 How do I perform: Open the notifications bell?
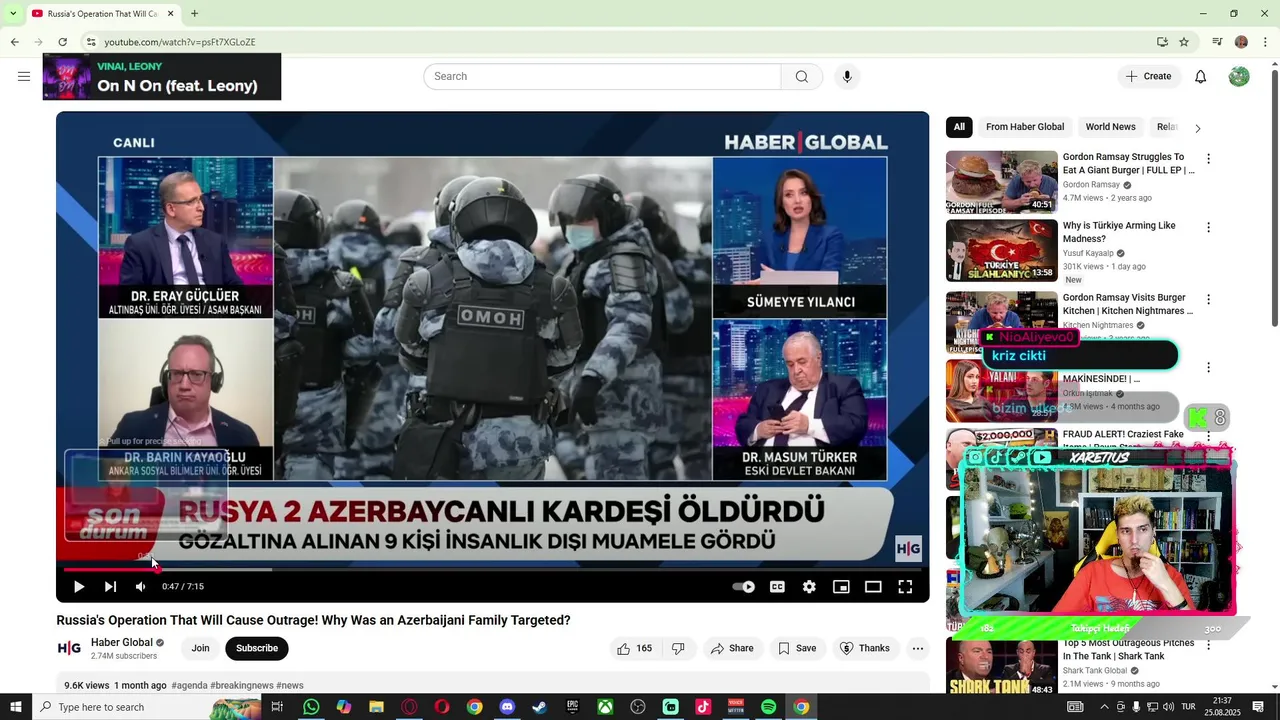click(x=1201, y=76)
